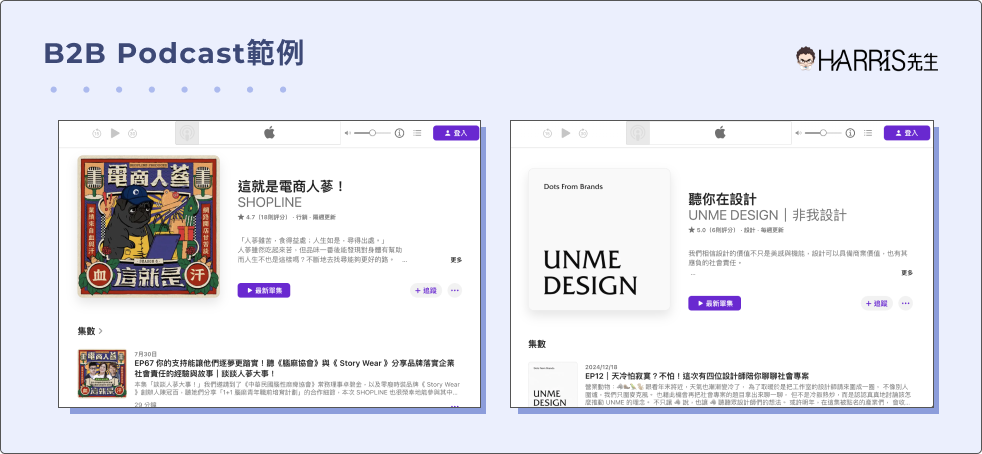Follow 聽你在設計 with 追蹤 button

click(x=877, y=303)
